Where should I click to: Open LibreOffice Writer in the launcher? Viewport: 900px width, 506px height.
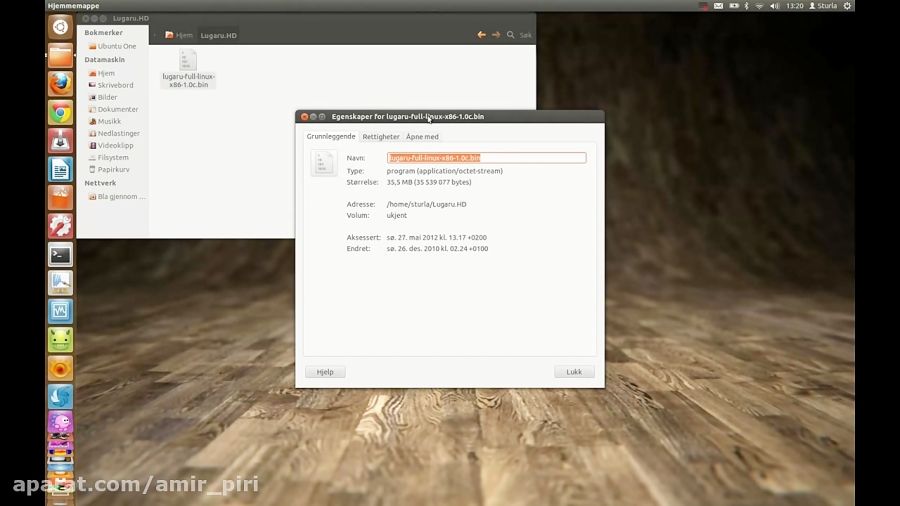coord(60,169)
